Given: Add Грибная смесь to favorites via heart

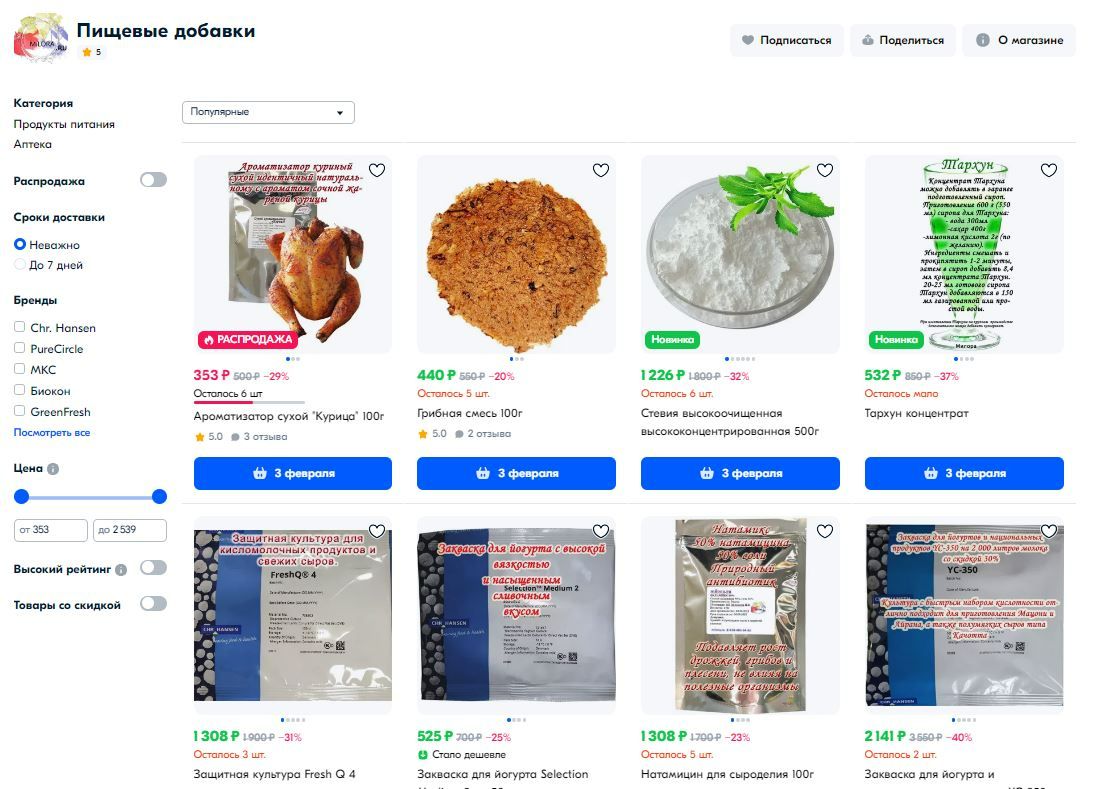Looking at the screenshot, I should [x=601, y=170].
